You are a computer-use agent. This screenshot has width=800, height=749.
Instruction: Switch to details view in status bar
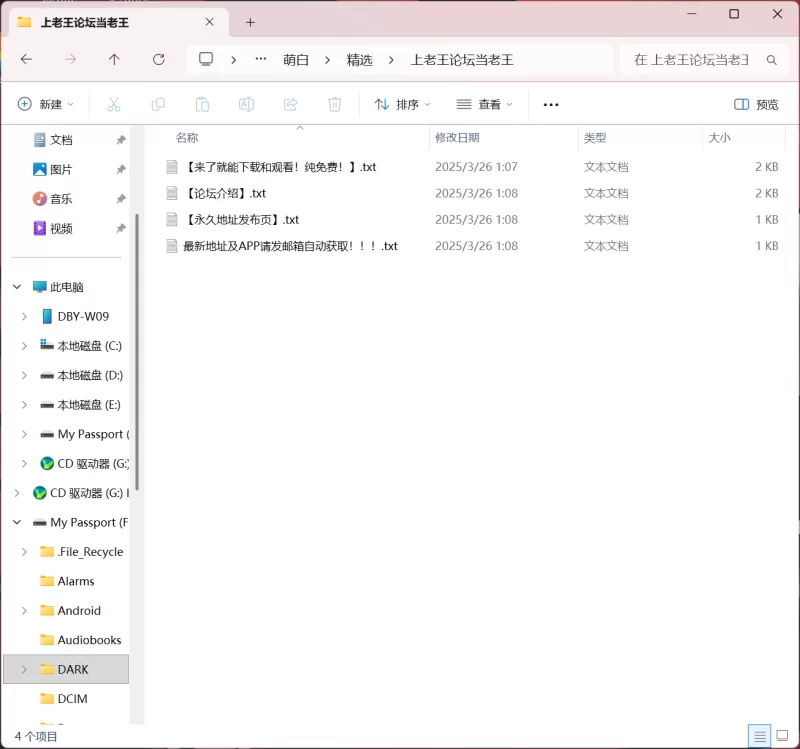[x=759, y=736]
